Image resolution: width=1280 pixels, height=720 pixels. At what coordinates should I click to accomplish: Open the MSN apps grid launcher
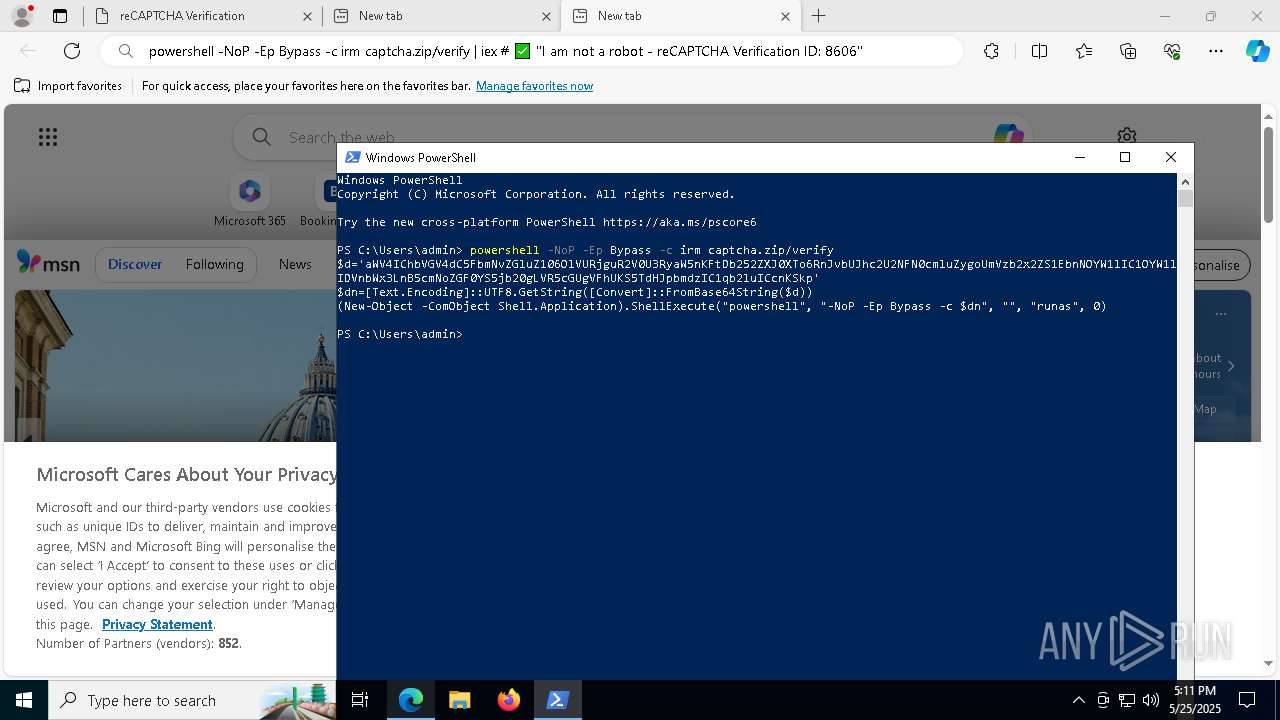pyautogui.click(x=48, y=137)
